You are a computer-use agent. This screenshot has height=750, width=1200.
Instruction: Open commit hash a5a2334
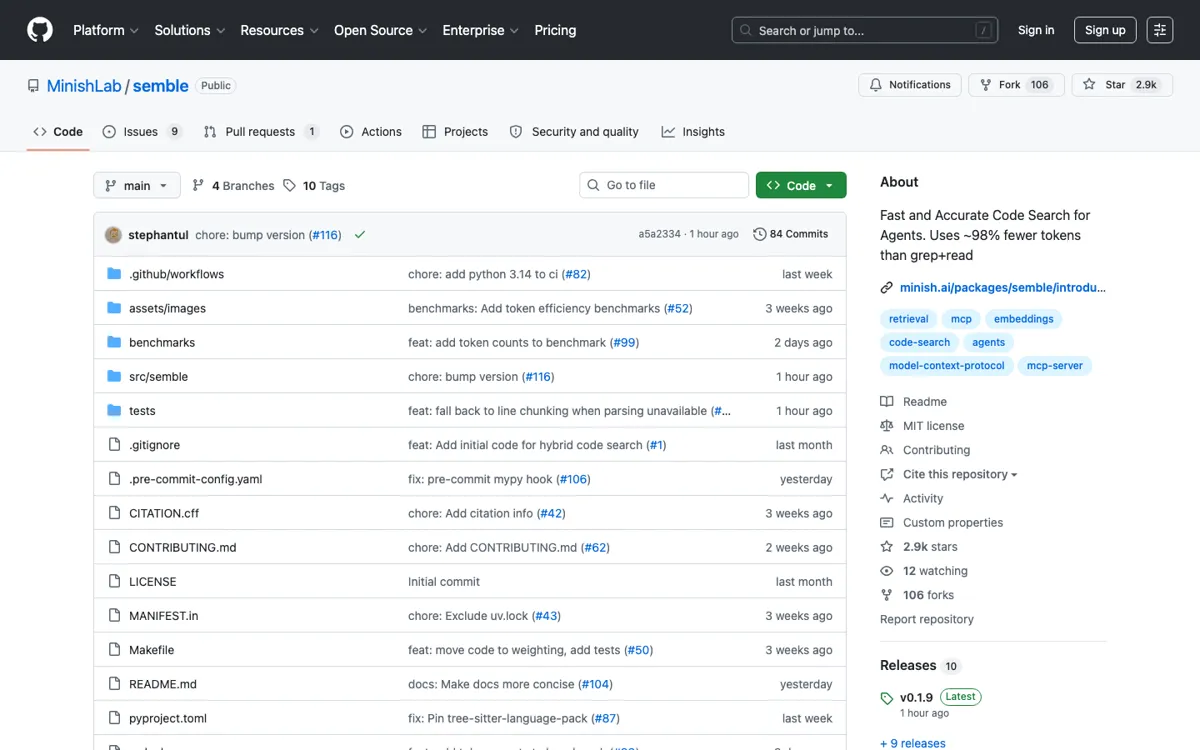pyautogui.click(x=660, y=234)
